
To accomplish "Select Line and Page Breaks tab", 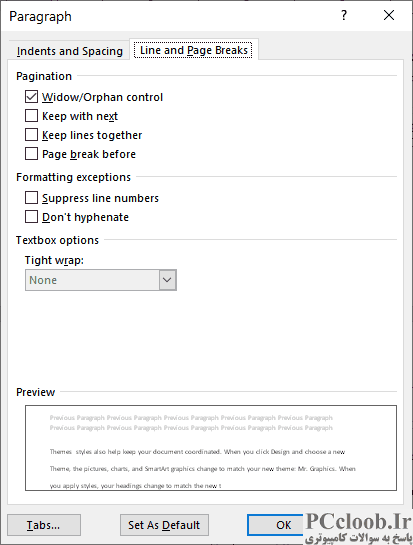I will pyautogui.click(x=194, y=50).
